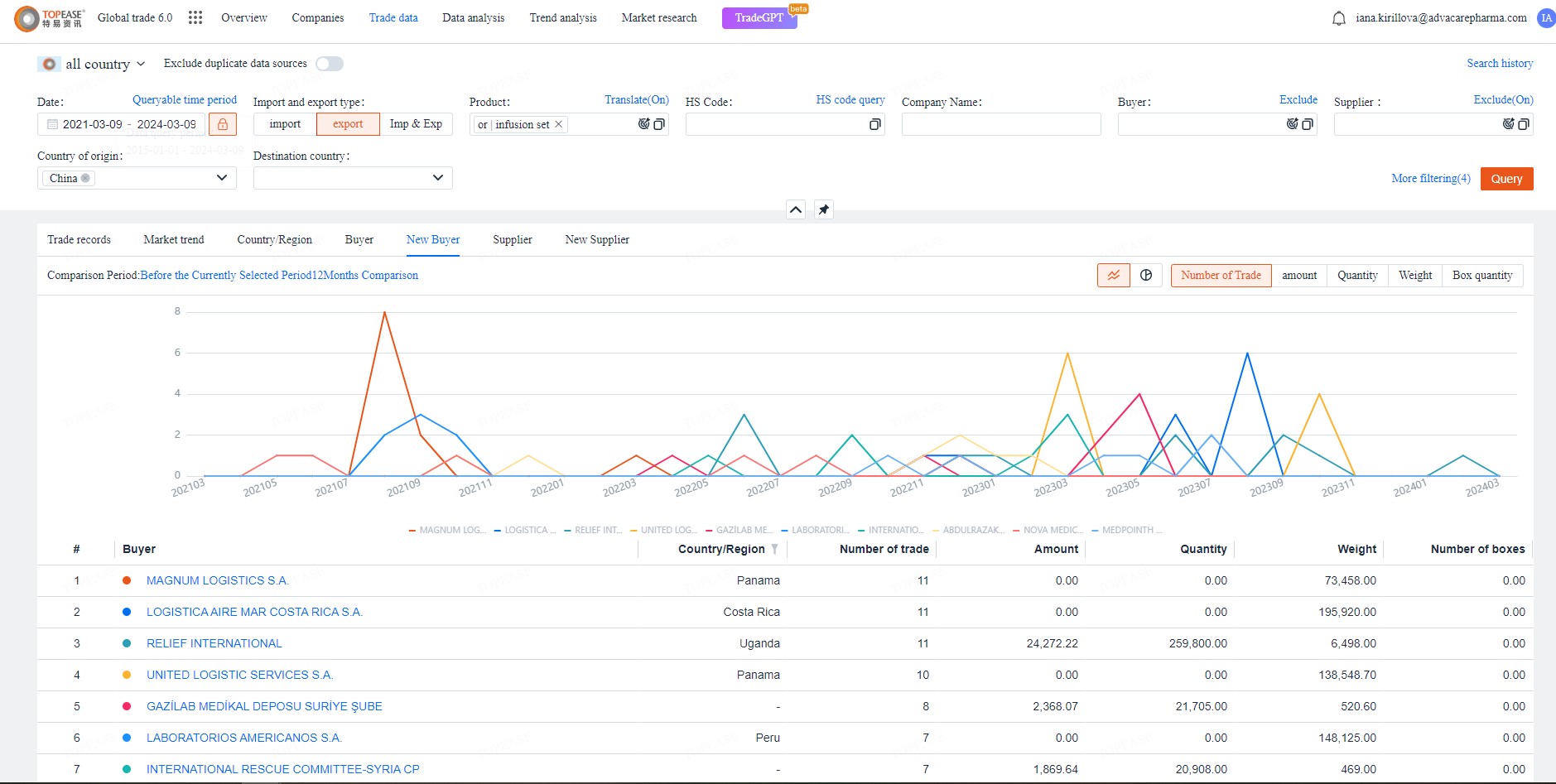This screenshot has height=784, width=1556.
Task: Select the Quantity metric
Action: (x=1357, y=276)
